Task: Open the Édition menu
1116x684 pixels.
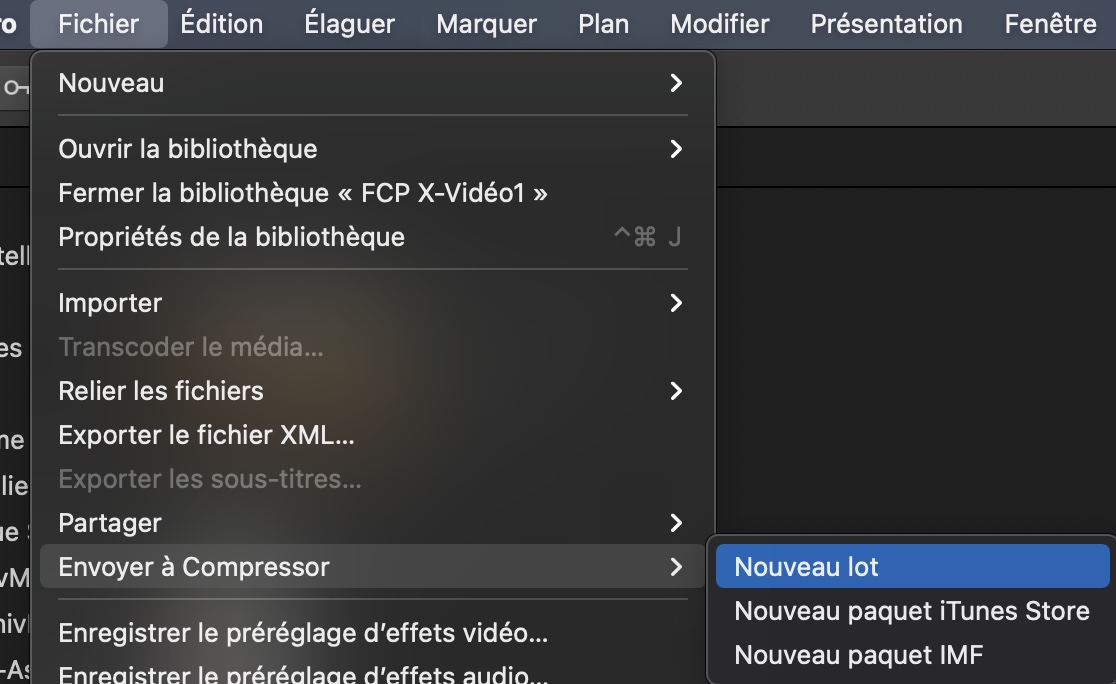Action: pos(221,24)
